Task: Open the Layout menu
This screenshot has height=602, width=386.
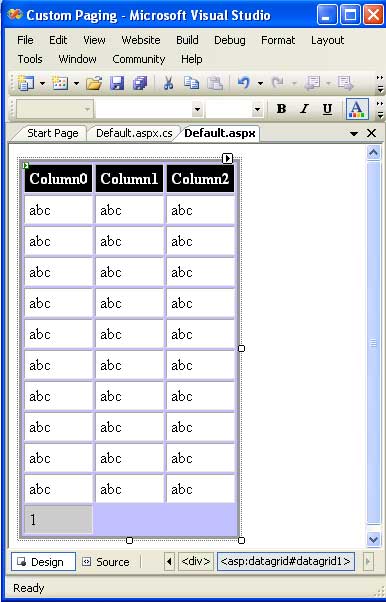Action: [327, 40]
